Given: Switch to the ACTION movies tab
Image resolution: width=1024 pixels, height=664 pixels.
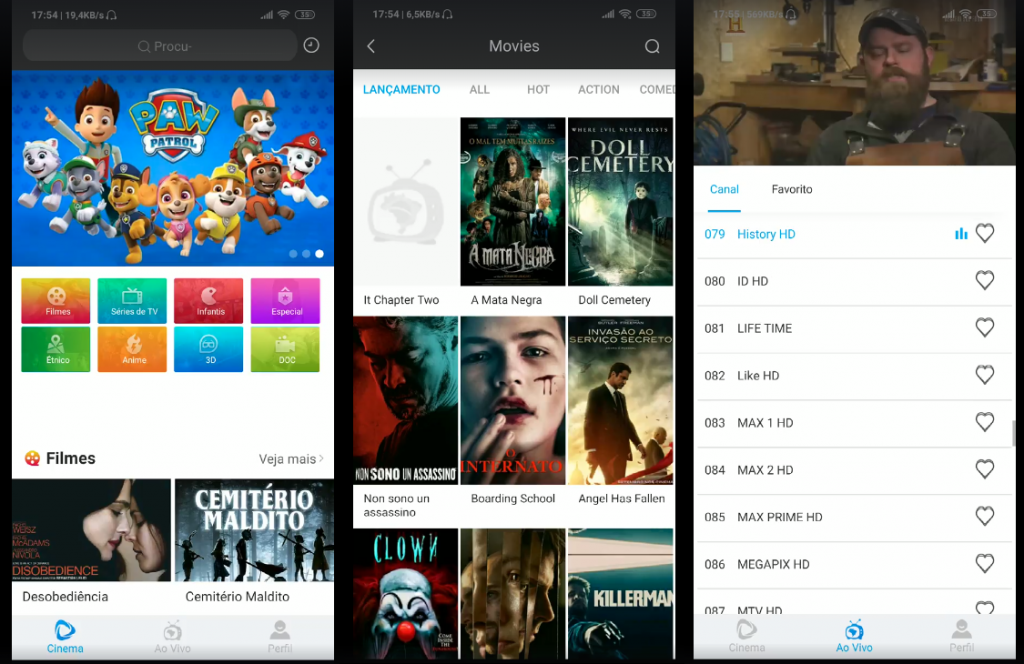Looking at the screenshot, I should point(598,89).
